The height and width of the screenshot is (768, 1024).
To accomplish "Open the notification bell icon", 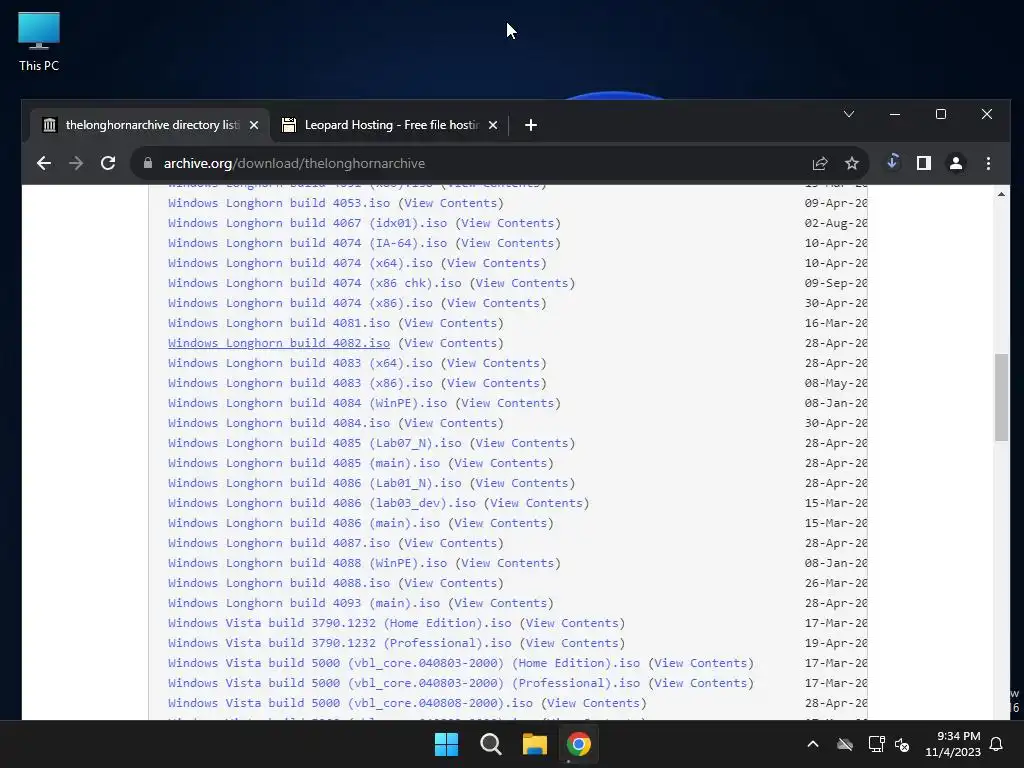I will 997,744.
